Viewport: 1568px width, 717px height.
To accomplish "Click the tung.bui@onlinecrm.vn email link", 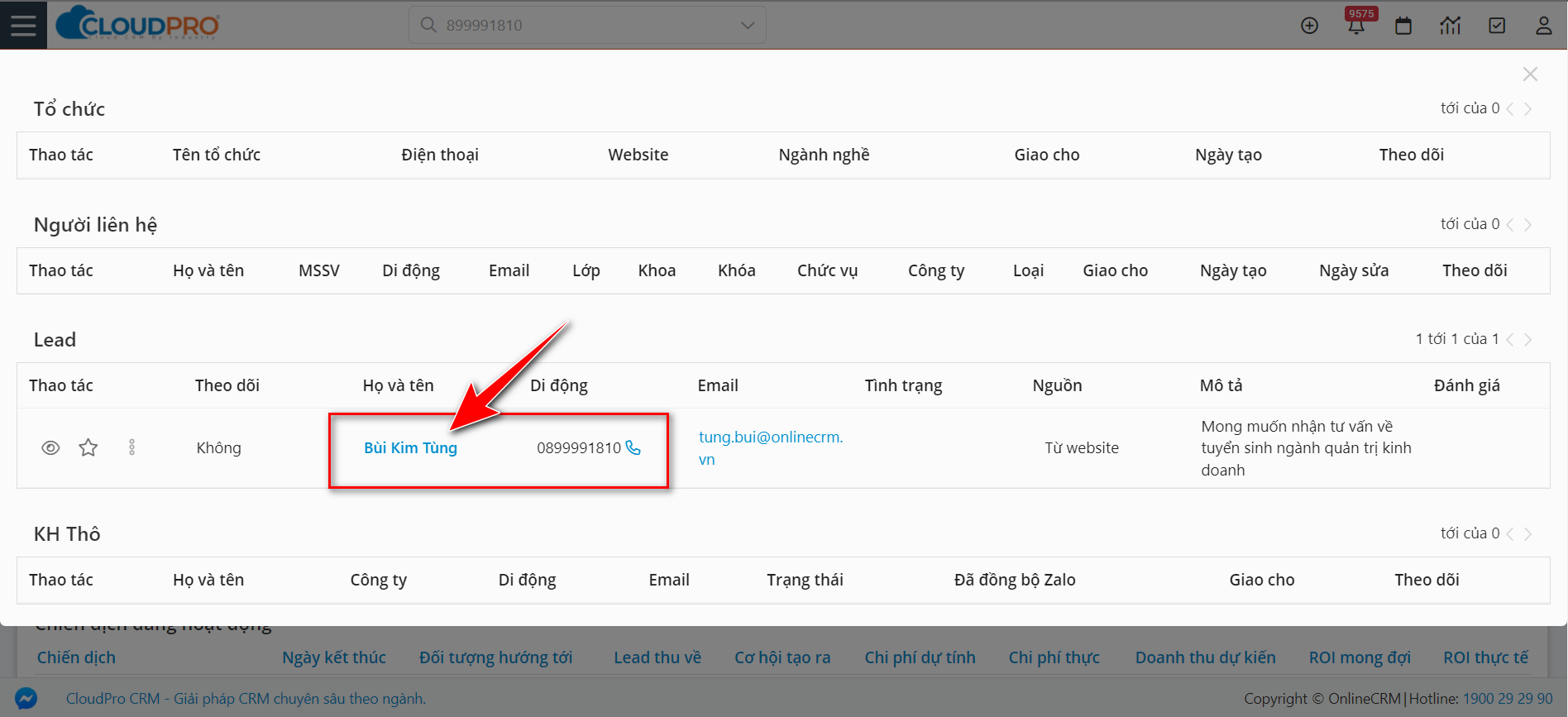I will click(x=771, y=448).
